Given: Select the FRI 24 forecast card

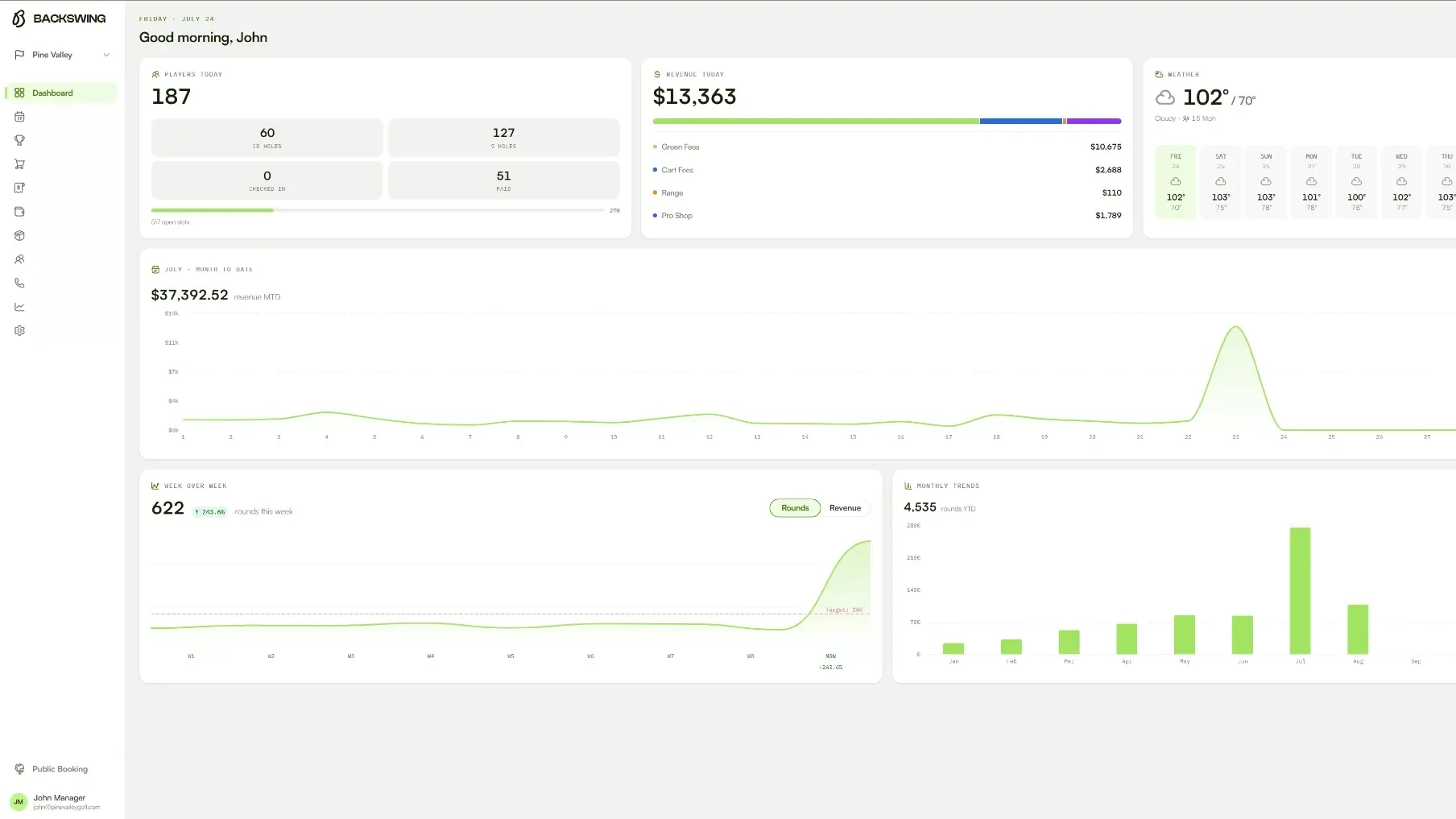Looking at the screenshot, I should [1176, 182].
